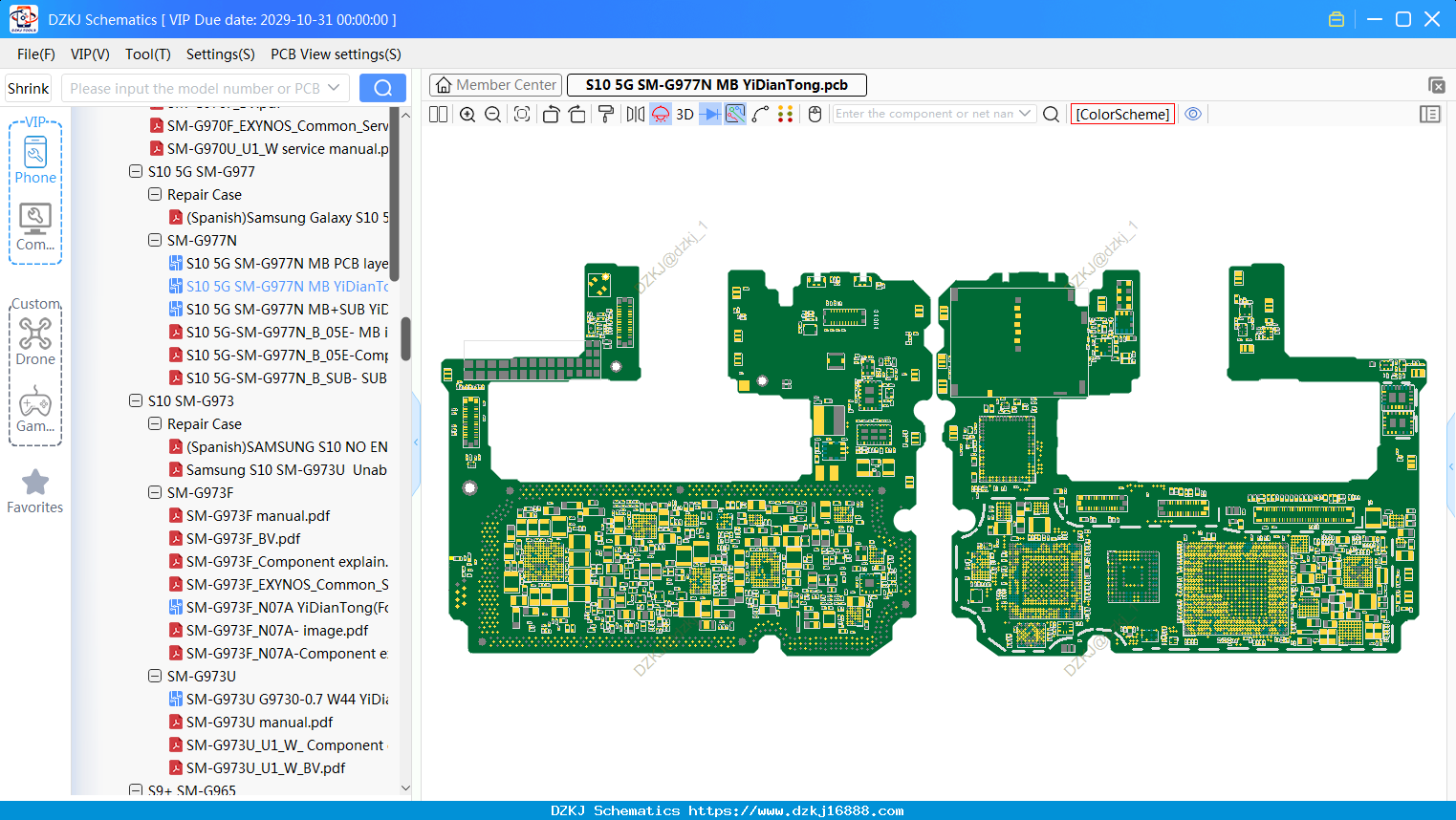Click the mirror flip board icon
The height and width of the screenshot is (820, 1456).
pos(636,114)
